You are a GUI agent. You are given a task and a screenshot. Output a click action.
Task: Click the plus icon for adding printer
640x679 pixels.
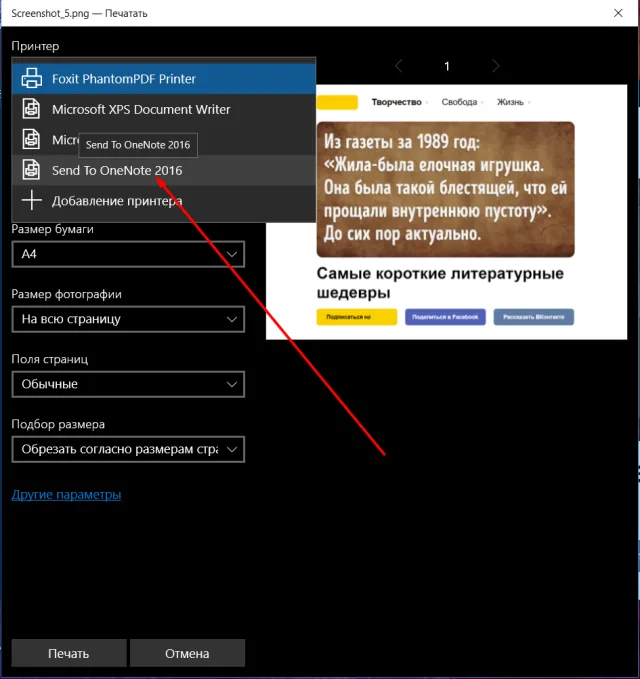[32, 201]
